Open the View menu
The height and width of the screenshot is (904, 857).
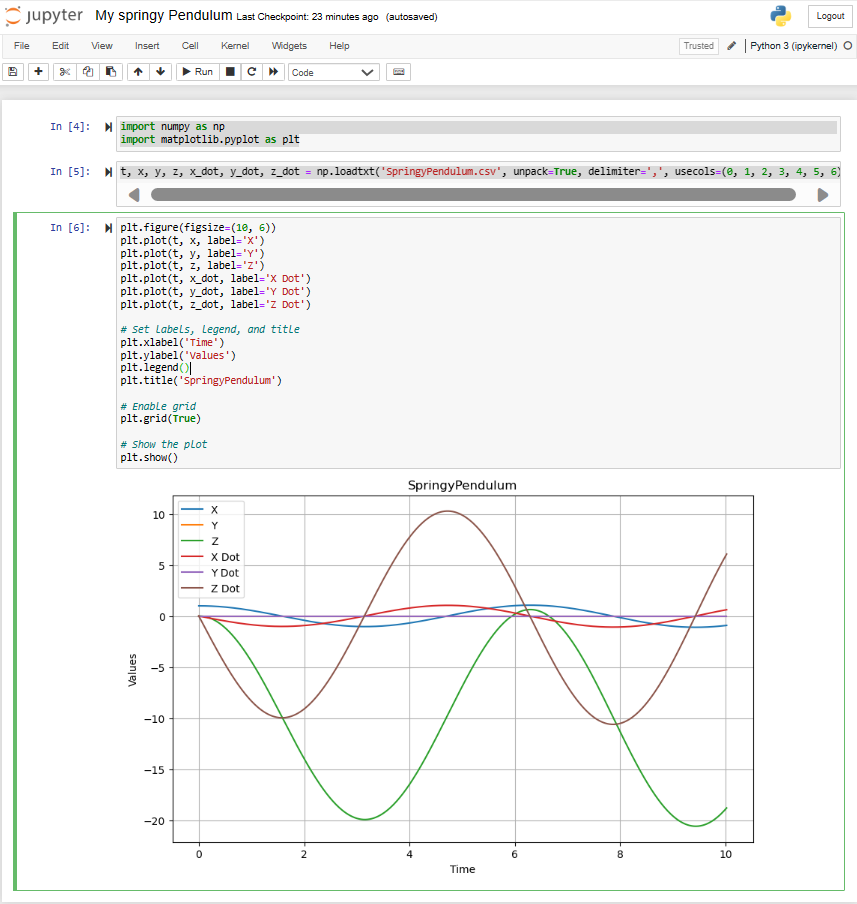[102, 46]
